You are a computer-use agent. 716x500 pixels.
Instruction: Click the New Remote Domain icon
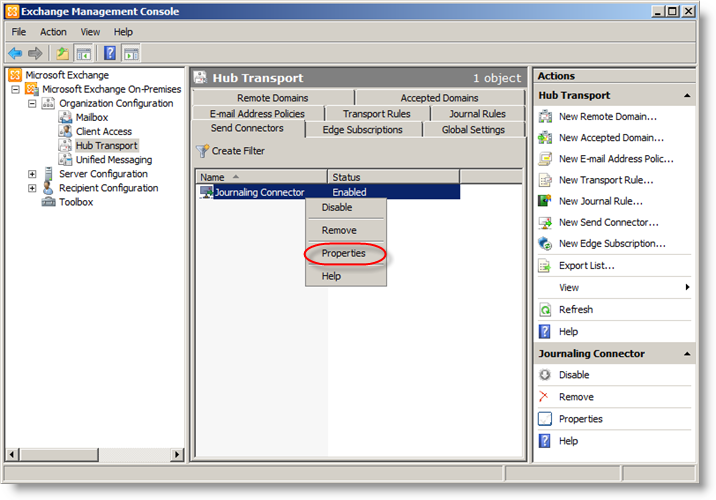pyautogui.click(x=545, y=116)
